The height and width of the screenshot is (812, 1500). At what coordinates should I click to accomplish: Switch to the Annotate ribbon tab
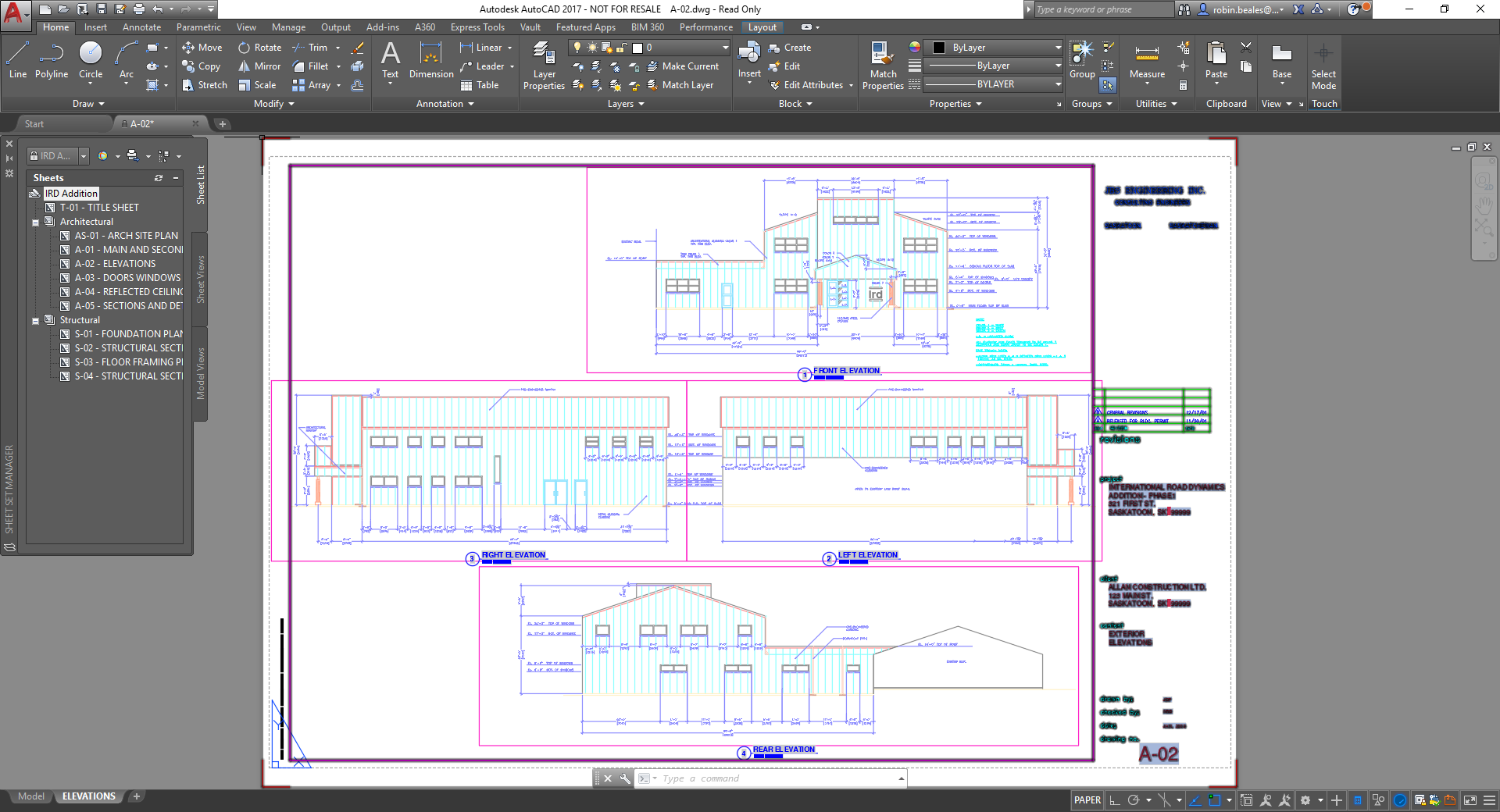tap(141, 27)
